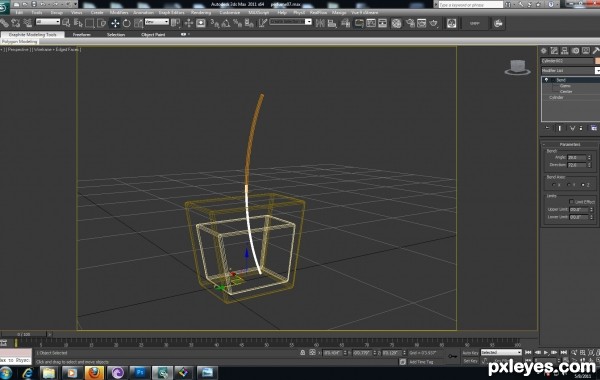Select Bend Axis Z radio button
600x380 pixels.
tap(583, 185)
